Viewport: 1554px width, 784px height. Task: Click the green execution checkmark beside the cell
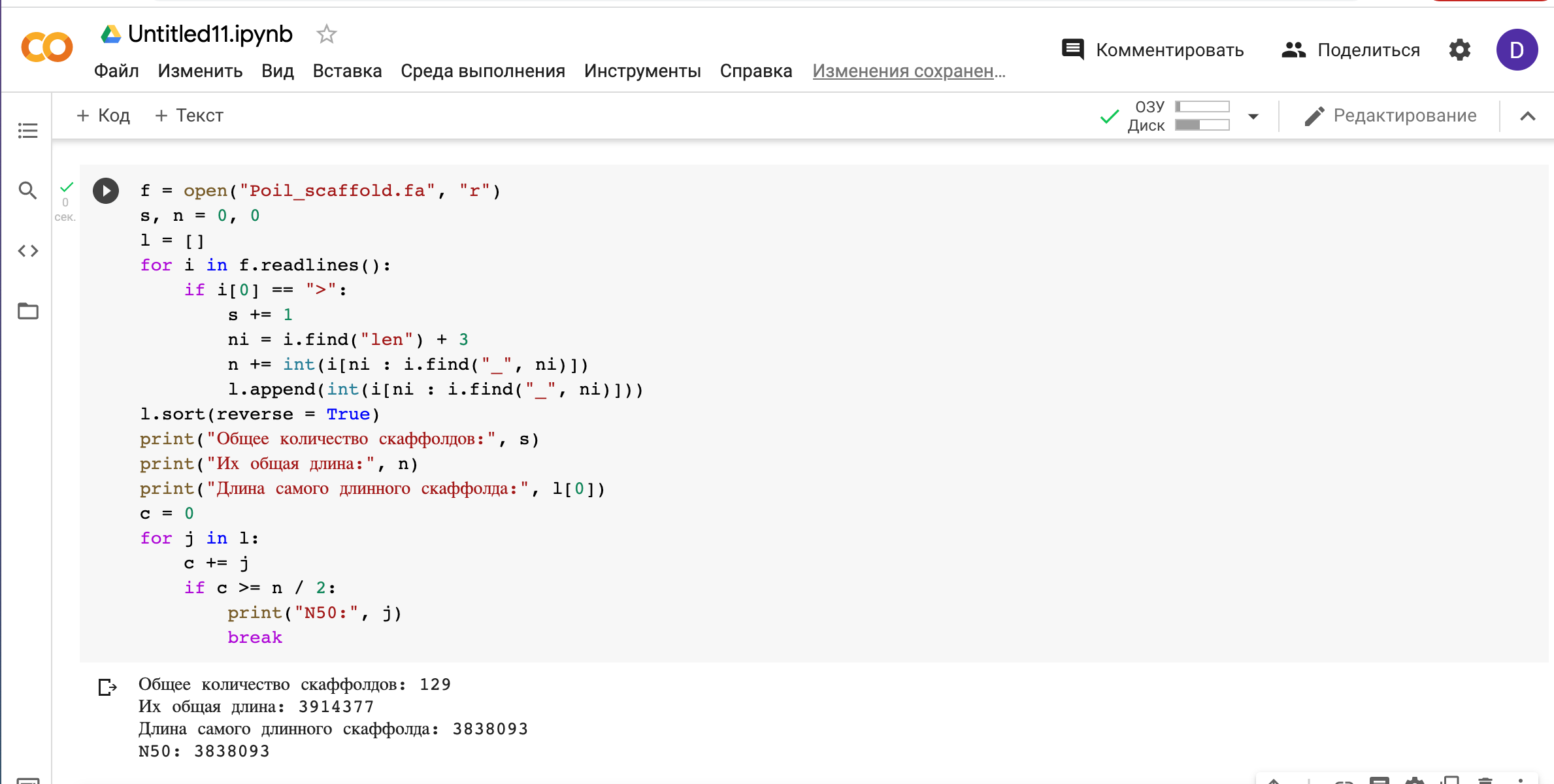[x=67, y=187]
